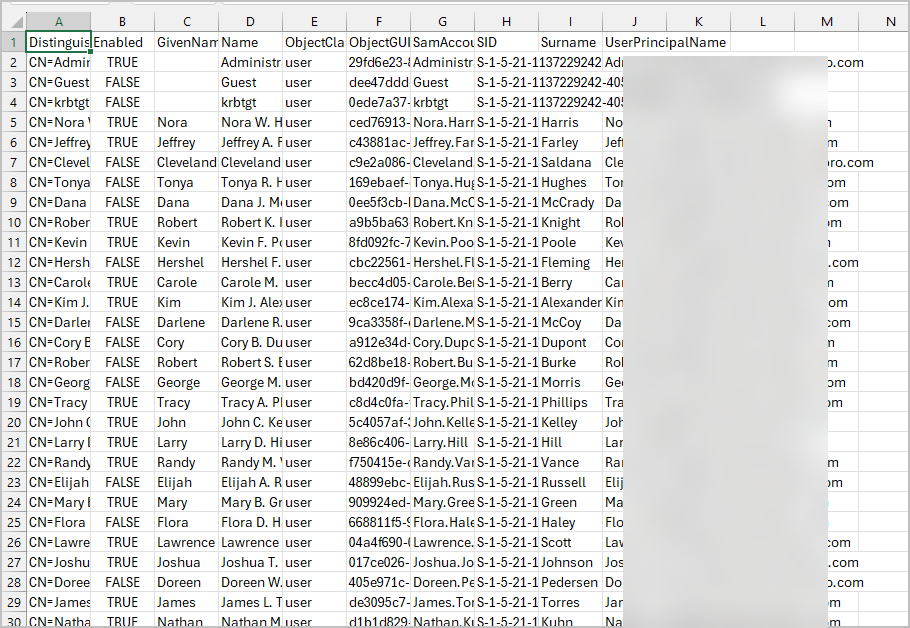Select the GivenName cell containing Doreen
Image resolution: width=910 pixels, height=628 pixels.
186,582
